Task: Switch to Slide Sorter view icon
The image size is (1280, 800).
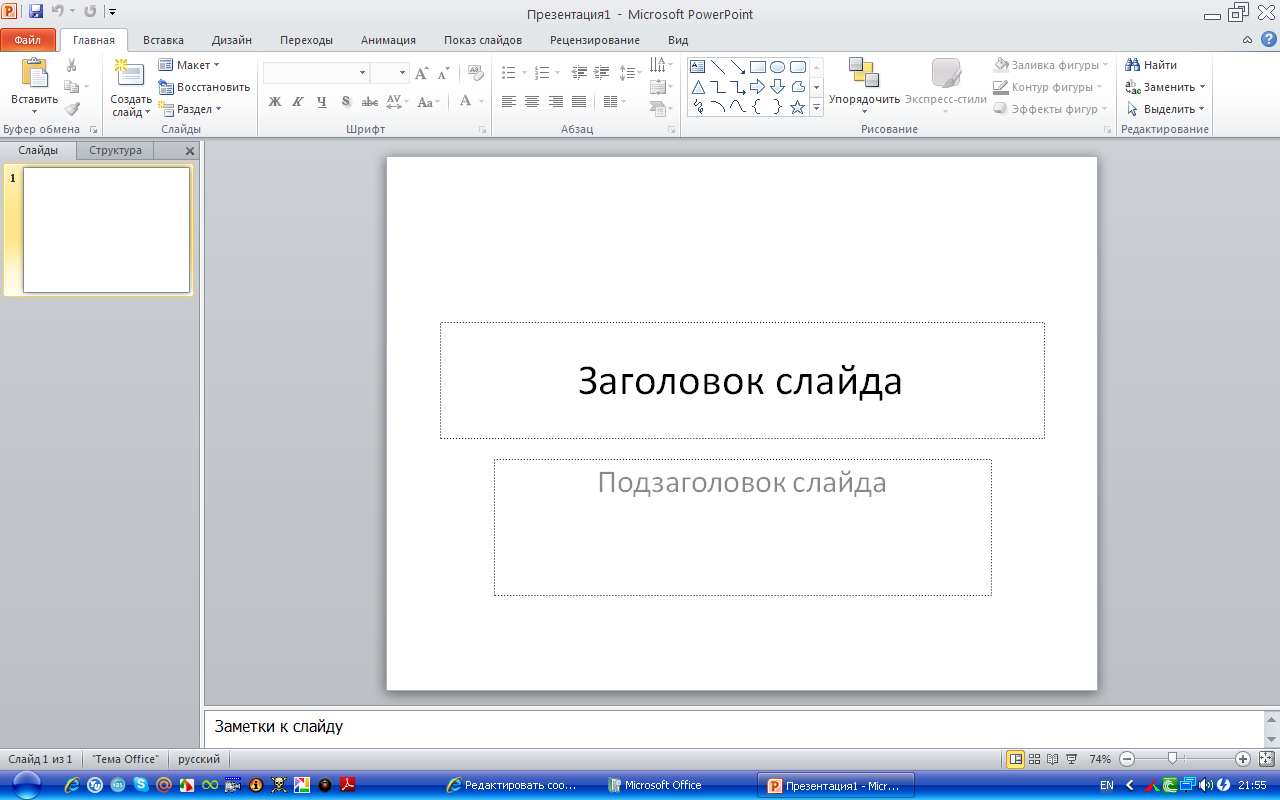Action: (1035, 759)
